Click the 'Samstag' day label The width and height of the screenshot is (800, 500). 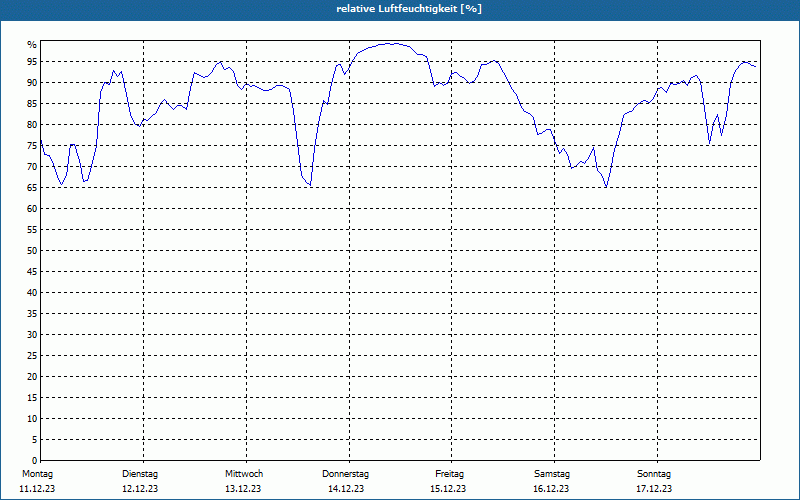coord(552,474)
